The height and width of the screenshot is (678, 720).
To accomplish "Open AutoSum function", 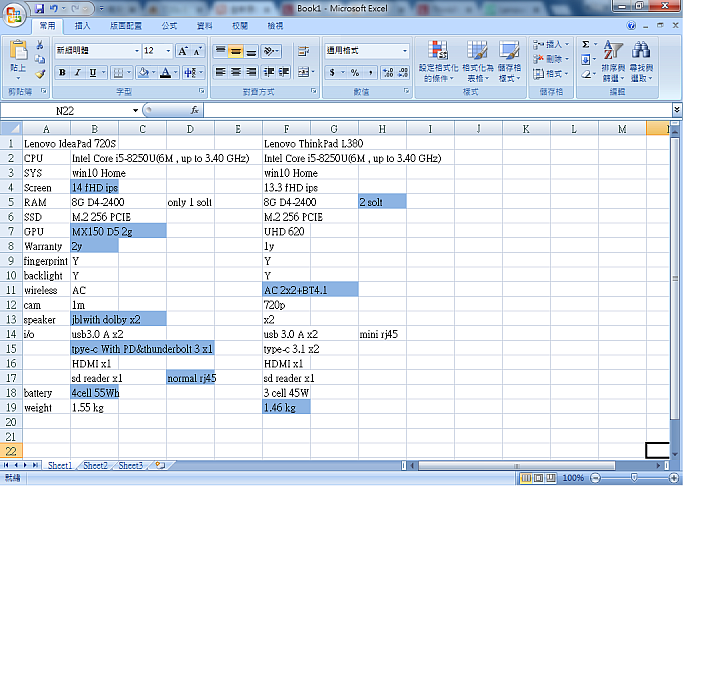I will 586,45.
